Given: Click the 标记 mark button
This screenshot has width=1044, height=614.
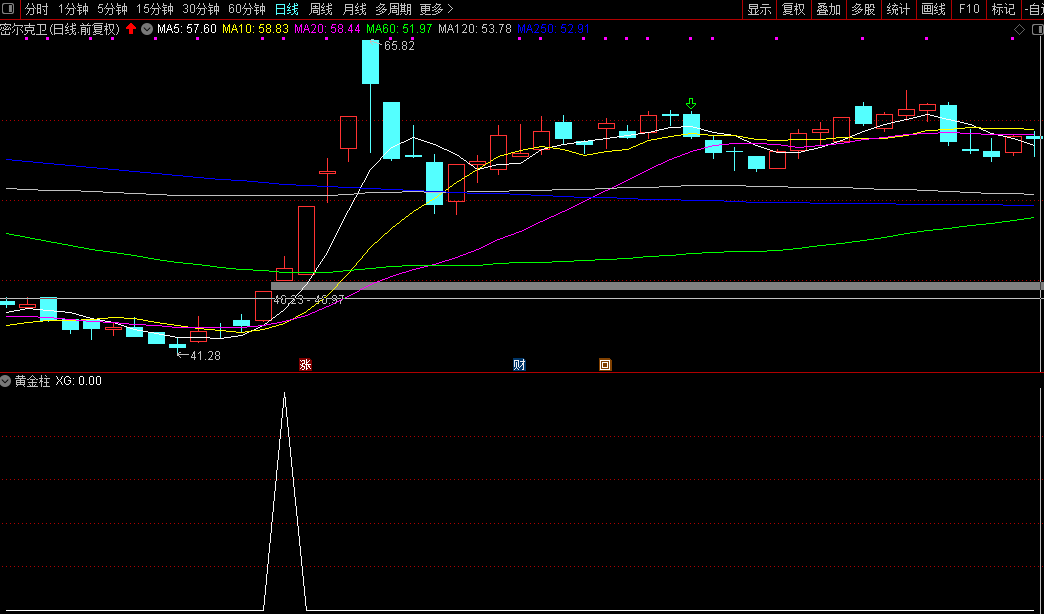Looking at the screenshot, I should [x=1003, y=9].
